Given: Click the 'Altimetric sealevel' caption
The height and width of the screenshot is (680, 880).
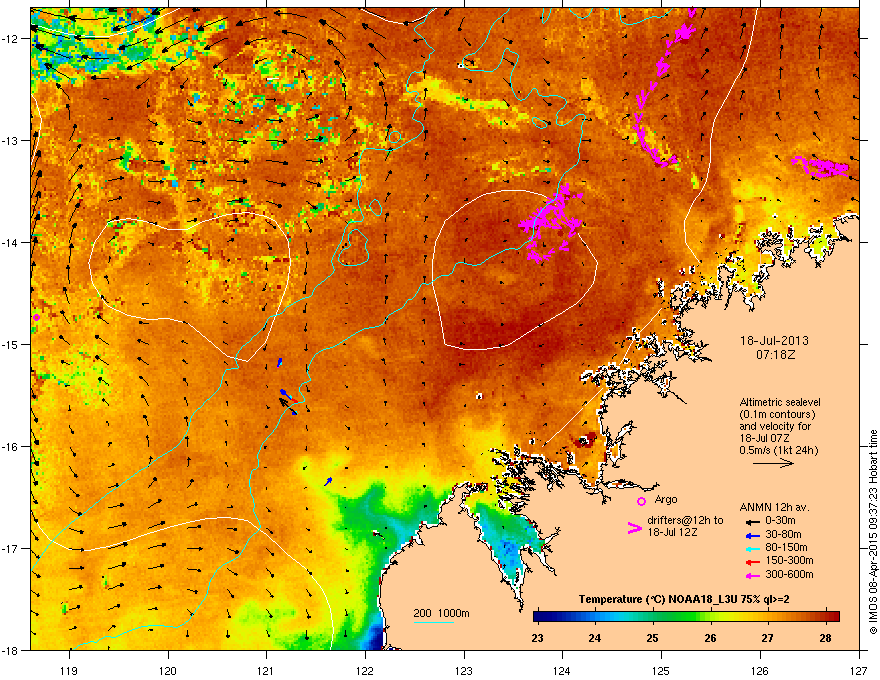Looking at the screenshot, I should 780,402.
